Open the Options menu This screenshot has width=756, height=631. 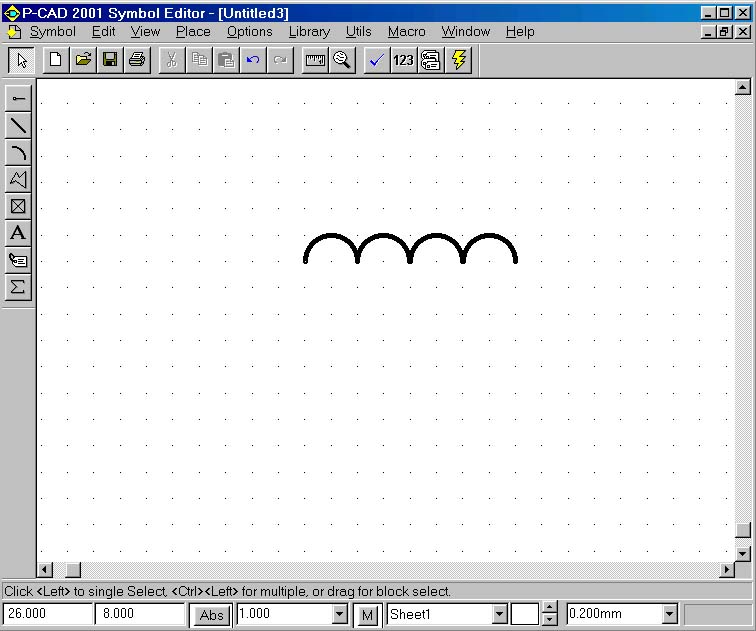pos(249,32)
